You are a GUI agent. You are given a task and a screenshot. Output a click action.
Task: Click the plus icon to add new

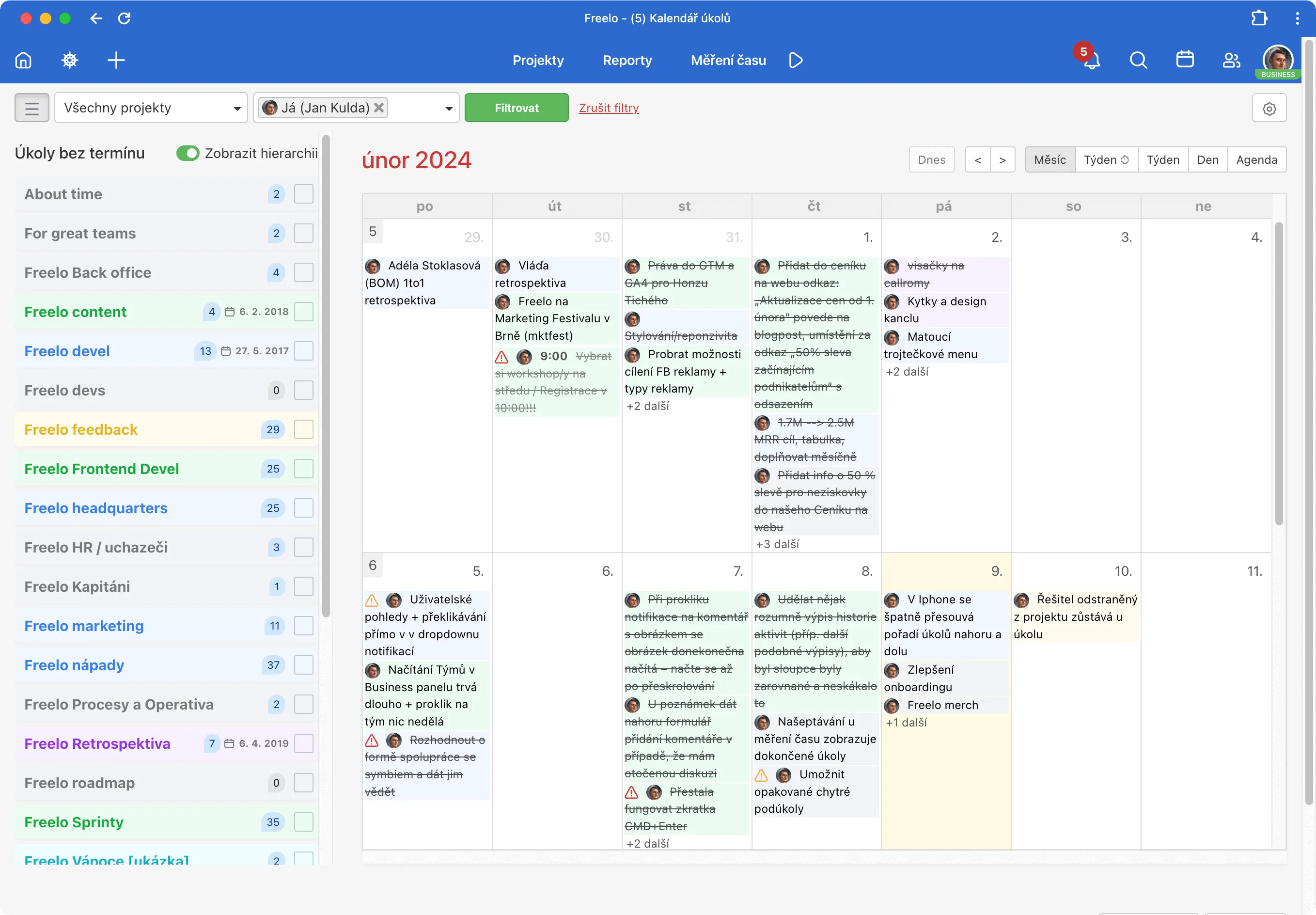tap(116, 60)
